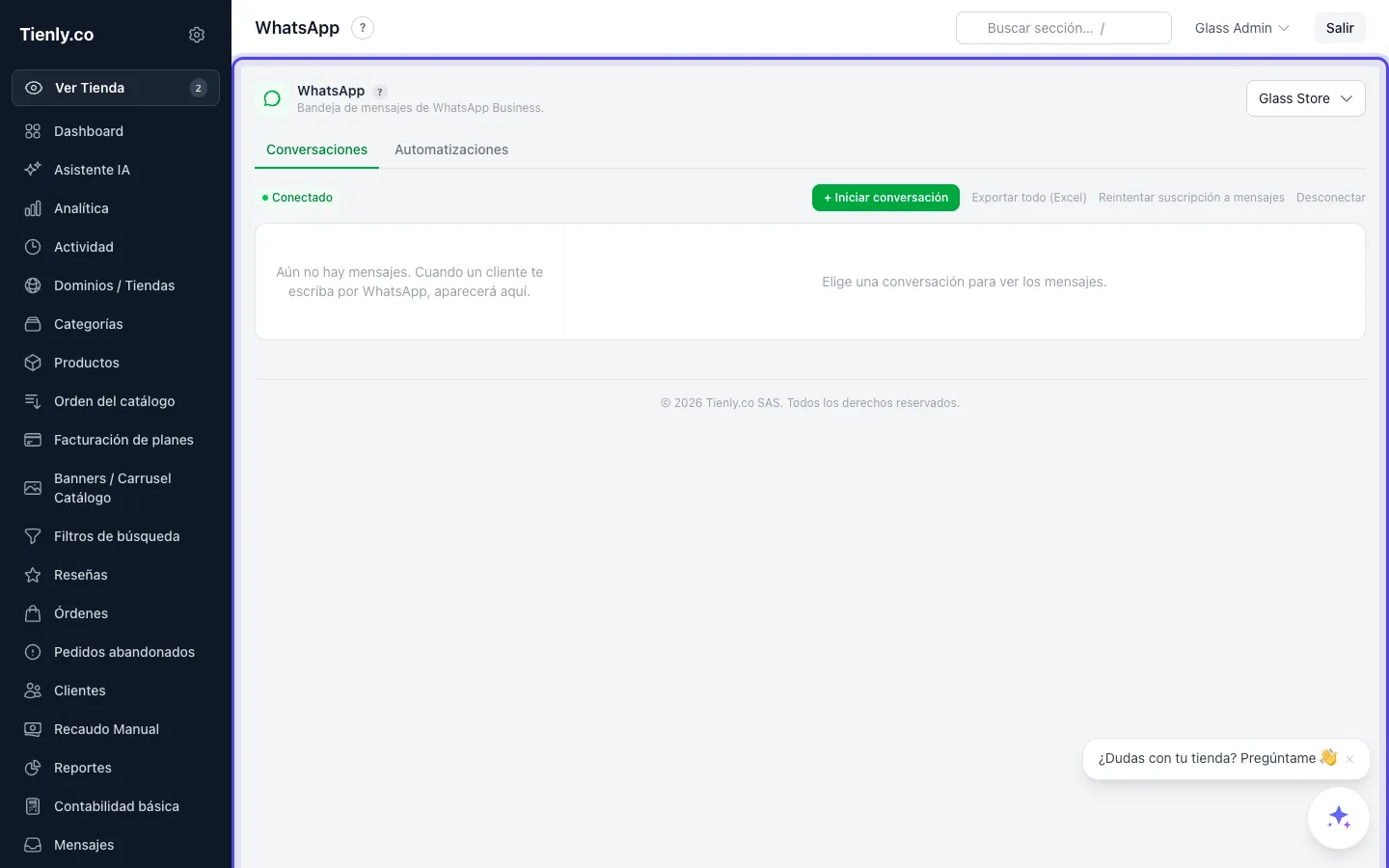Viewport: 1389px width, 868px height.
Task: Click the eye icon in Ver Tienda
Action: 34,88
